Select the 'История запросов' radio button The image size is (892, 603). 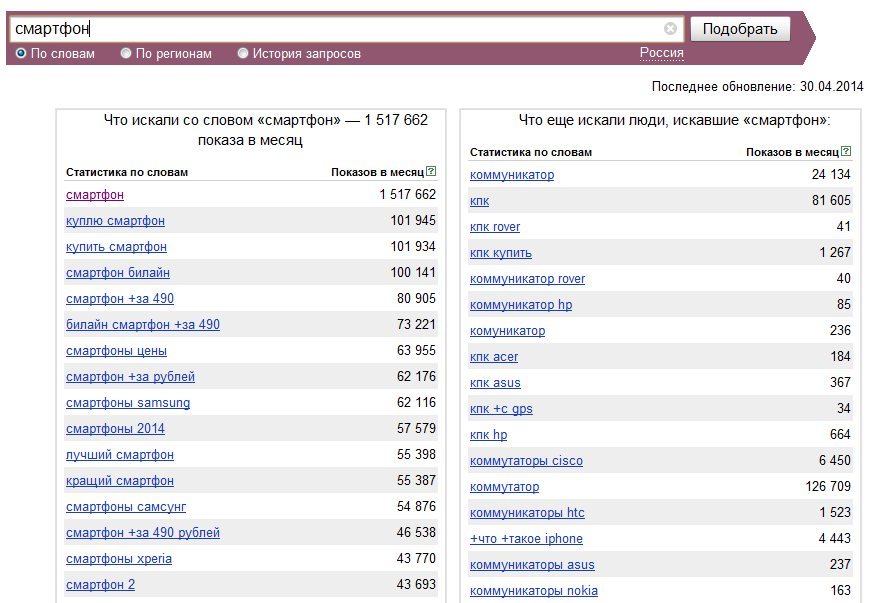[243, 53]
